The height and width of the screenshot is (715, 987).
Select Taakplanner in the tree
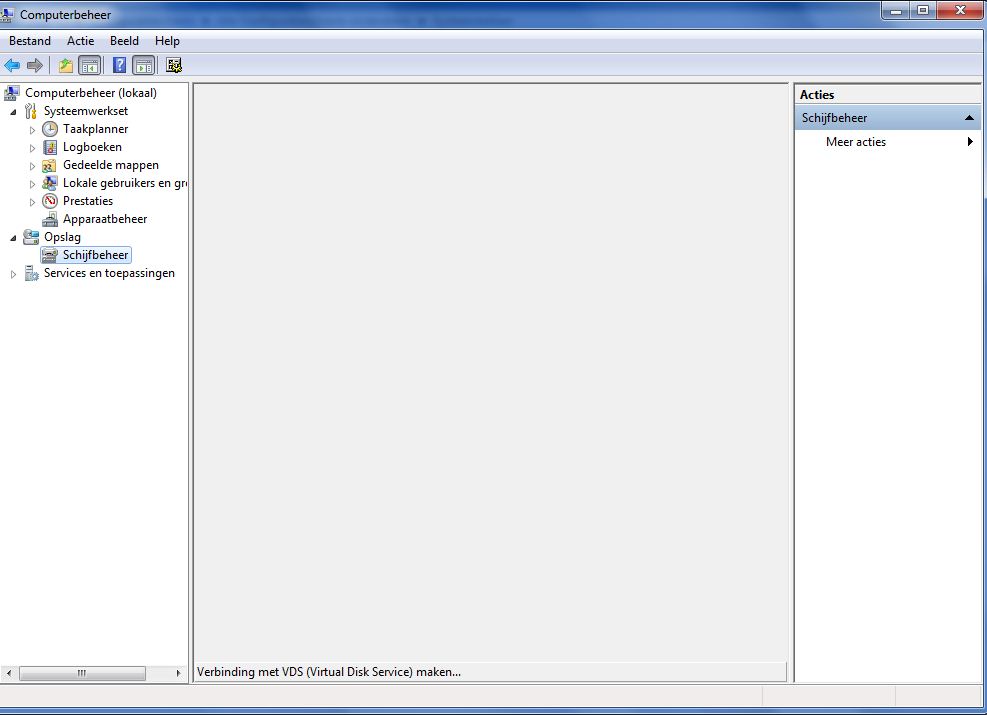(96, 129)
